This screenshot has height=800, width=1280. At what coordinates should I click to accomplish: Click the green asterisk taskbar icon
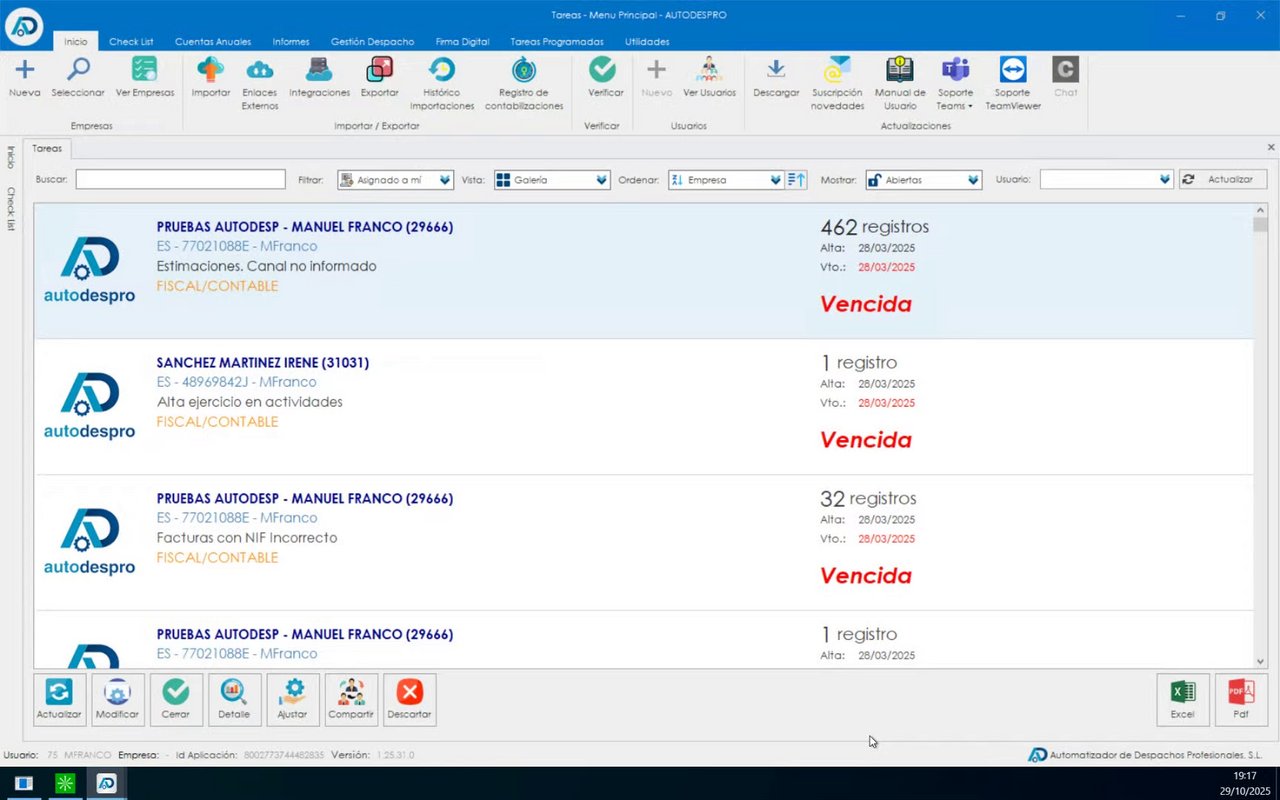[x=65, y=783]
